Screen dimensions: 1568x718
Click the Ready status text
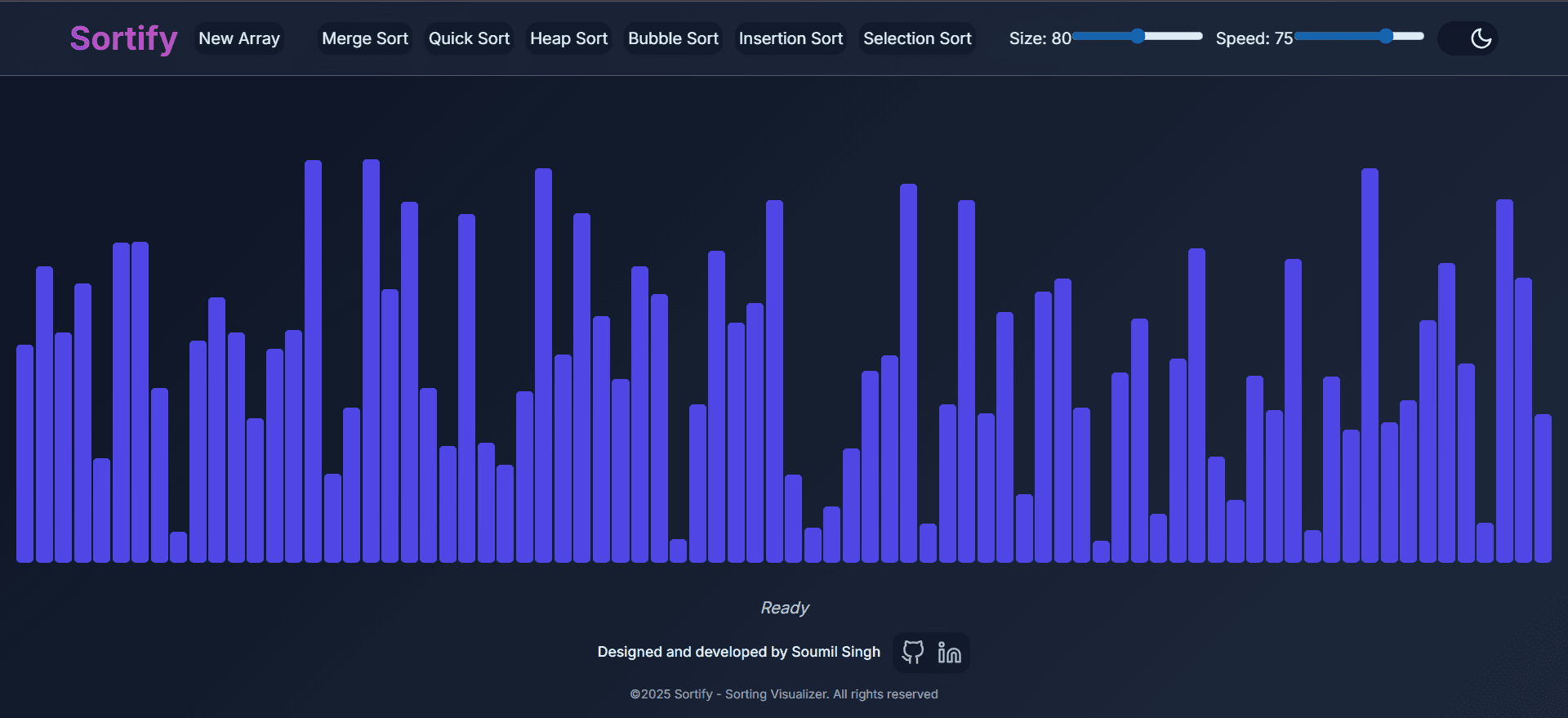tap(784, 608)
